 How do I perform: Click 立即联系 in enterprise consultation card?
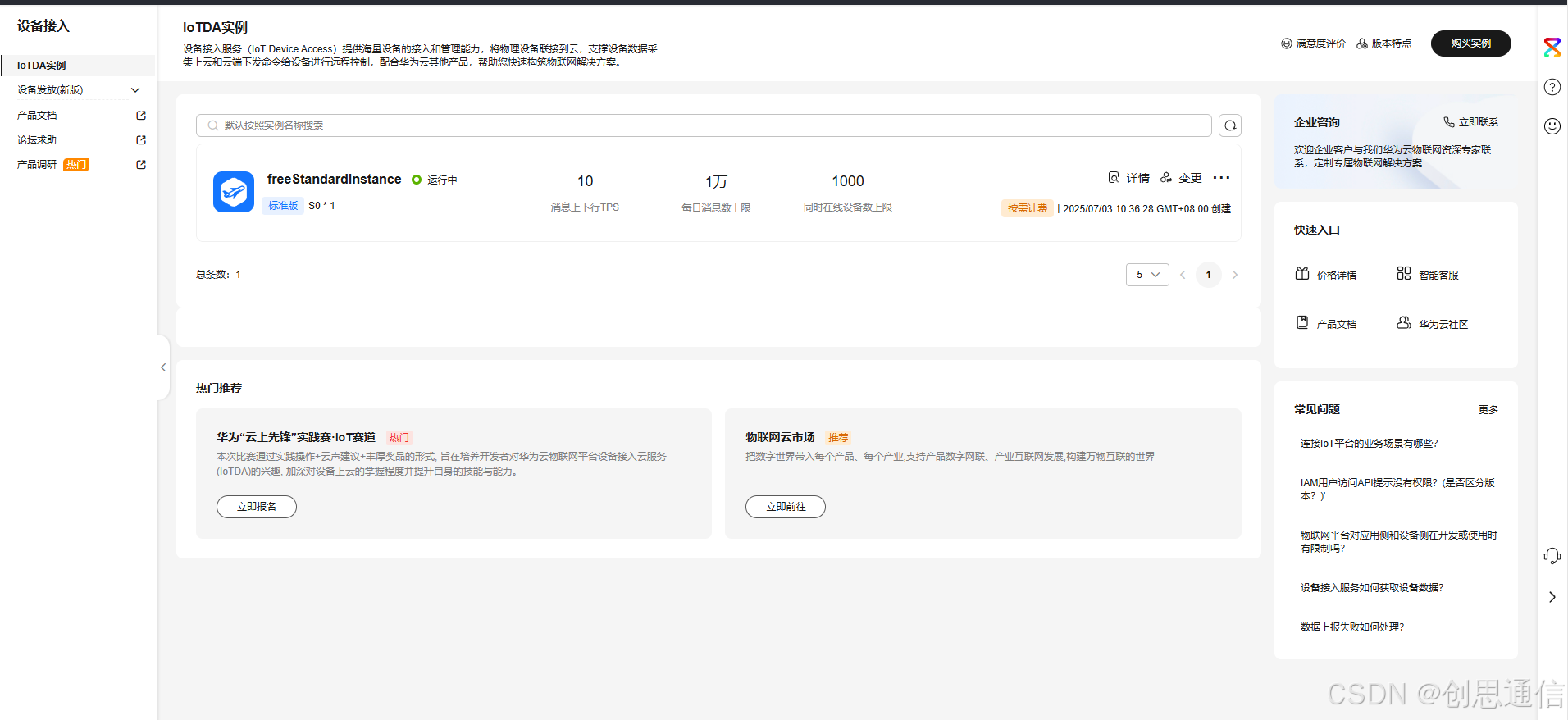coord(1470,122)
